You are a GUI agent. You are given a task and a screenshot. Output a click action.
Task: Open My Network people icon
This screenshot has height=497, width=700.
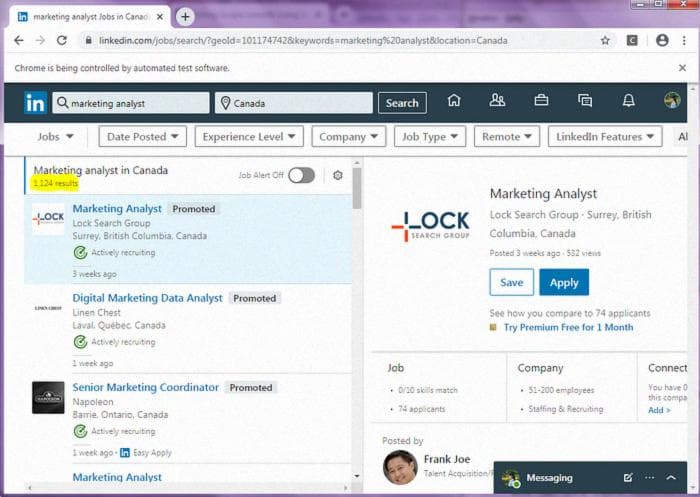click(497, 100)
